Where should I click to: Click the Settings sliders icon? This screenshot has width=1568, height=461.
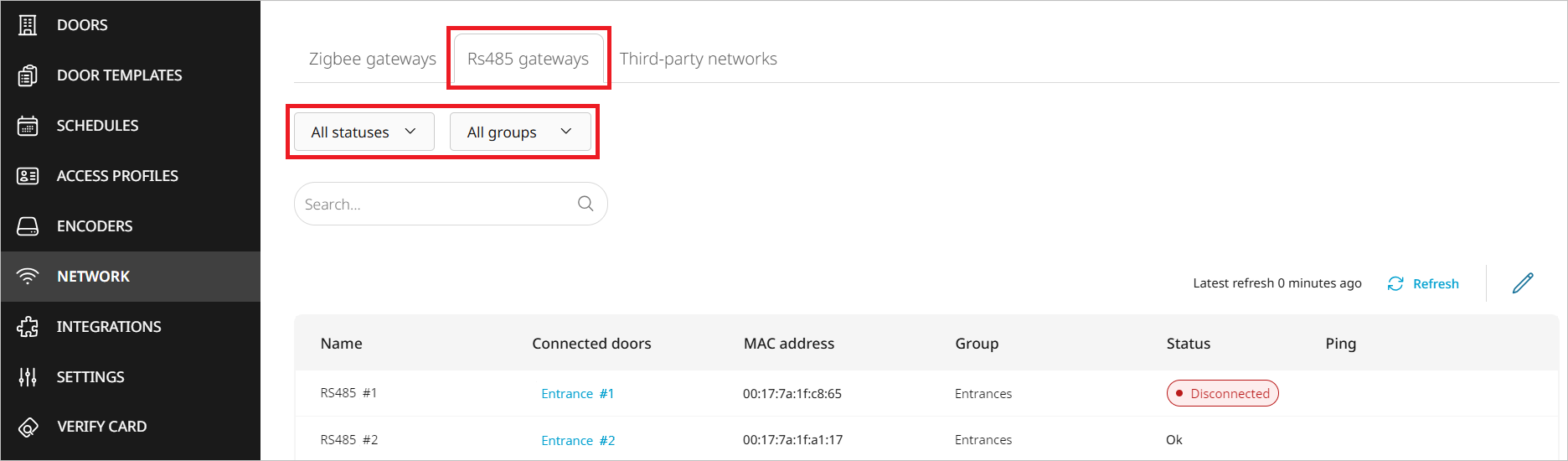coord(28,377)
